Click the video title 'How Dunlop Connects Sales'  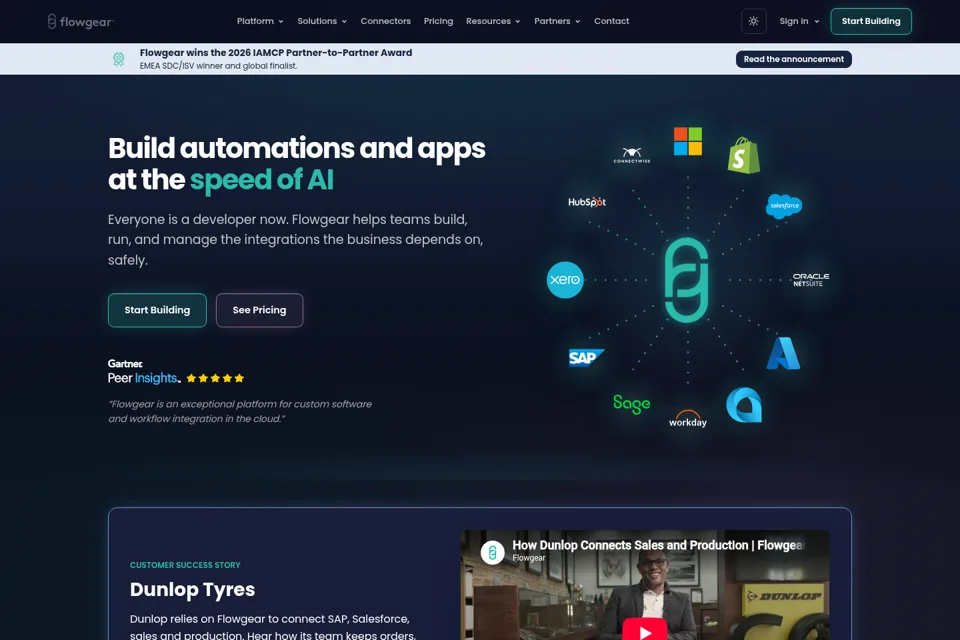pos(658,545)
